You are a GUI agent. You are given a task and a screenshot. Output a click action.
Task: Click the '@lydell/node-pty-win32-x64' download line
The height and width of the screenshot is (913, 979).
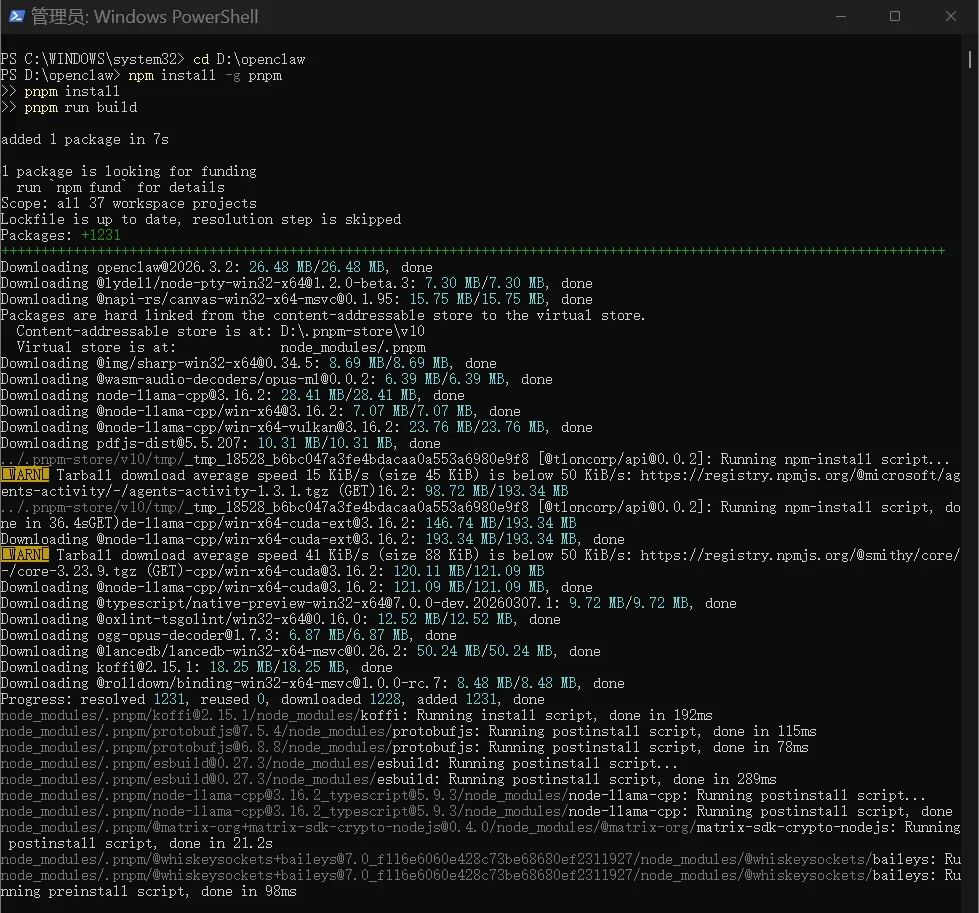click(x=297, y=284)
